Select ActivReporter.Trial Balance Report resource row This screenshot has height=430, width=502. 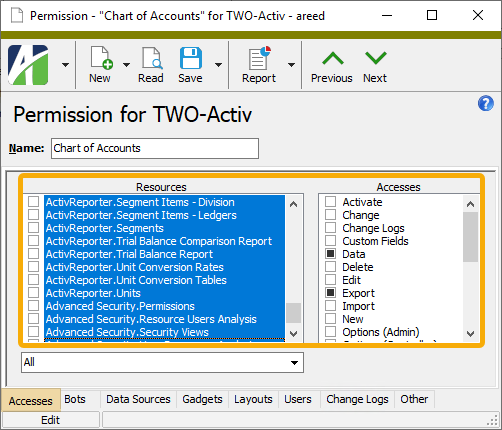click(x=165, y=254)
